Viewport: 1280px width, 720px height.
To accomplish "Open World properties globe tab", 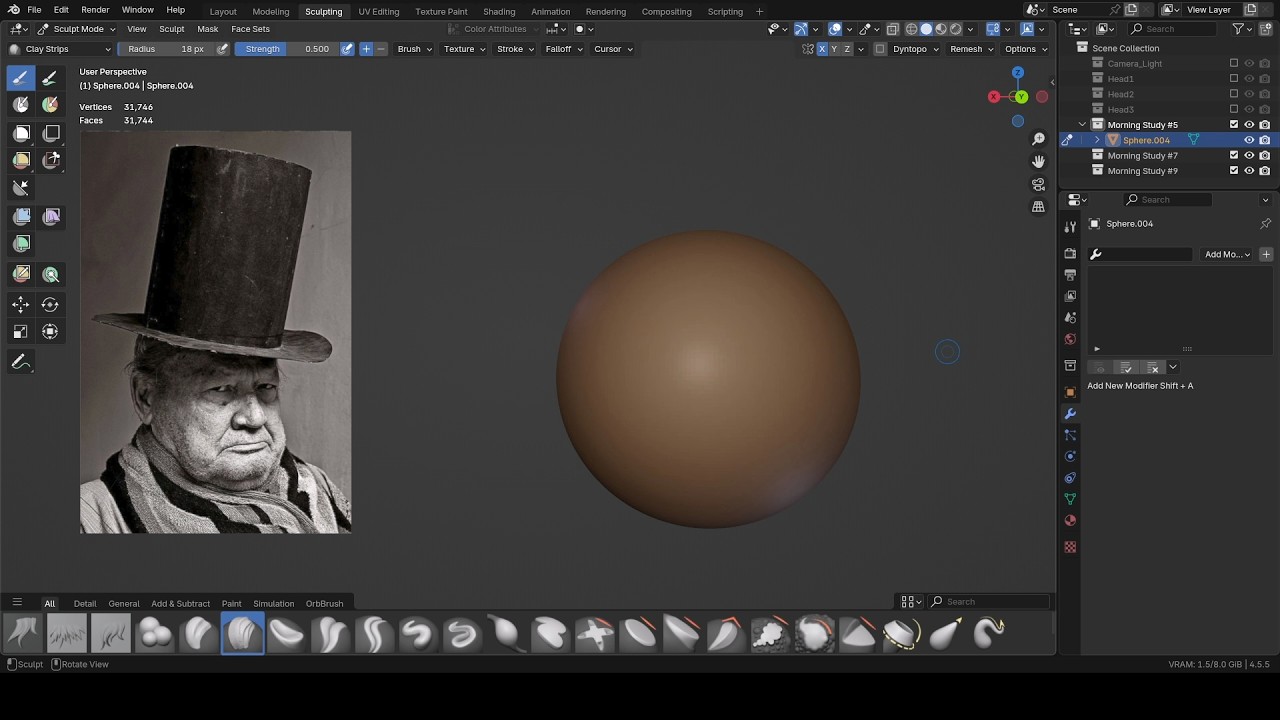I will tap(1070, 339).
